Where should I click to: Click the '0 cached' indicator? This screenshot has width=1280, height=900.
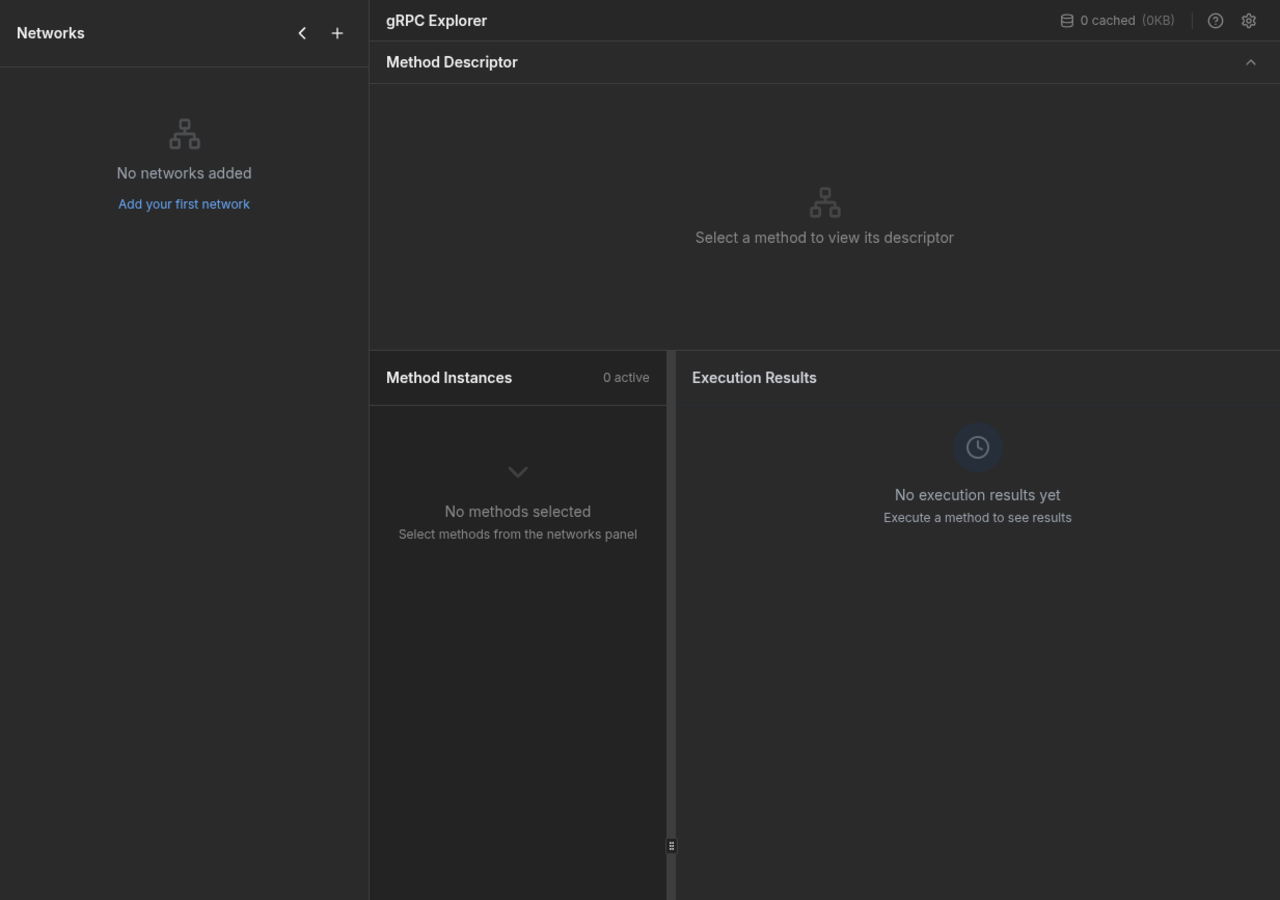pyautogui.click(x=1107, y=21)
